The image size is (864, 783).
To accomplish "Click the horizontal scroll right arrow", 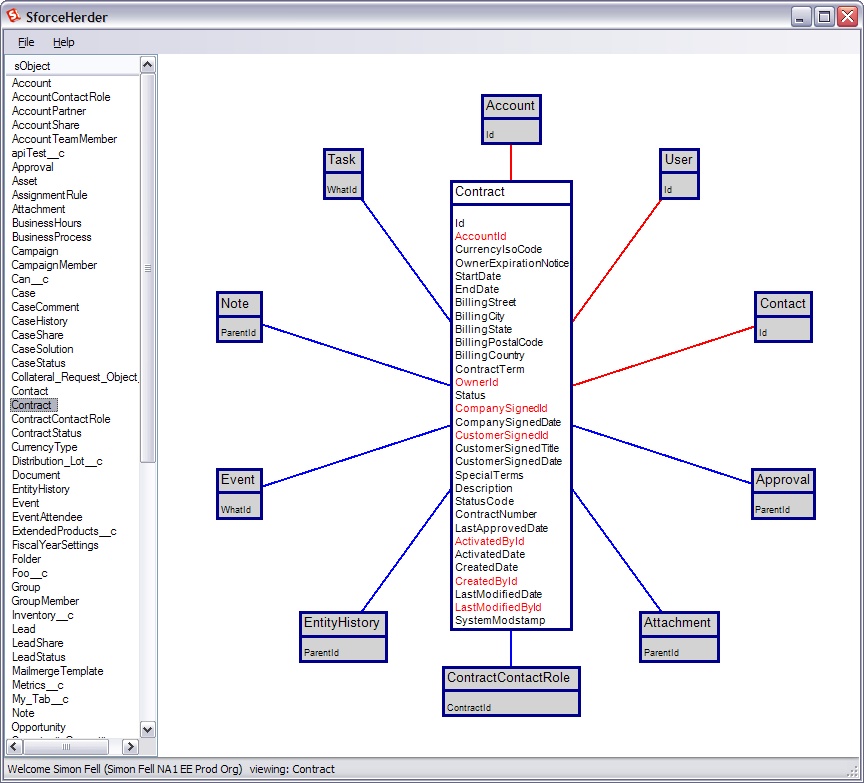I will tap(130, 747).
